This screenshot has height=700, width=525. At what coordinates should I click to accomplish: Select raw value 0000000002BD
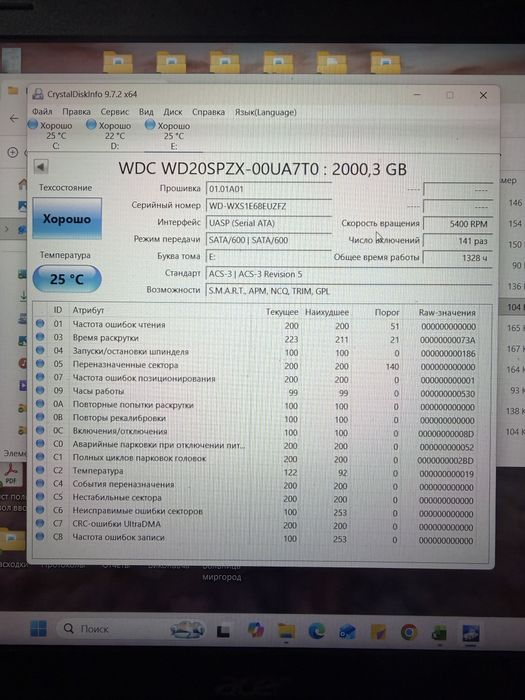click(446, 460)
